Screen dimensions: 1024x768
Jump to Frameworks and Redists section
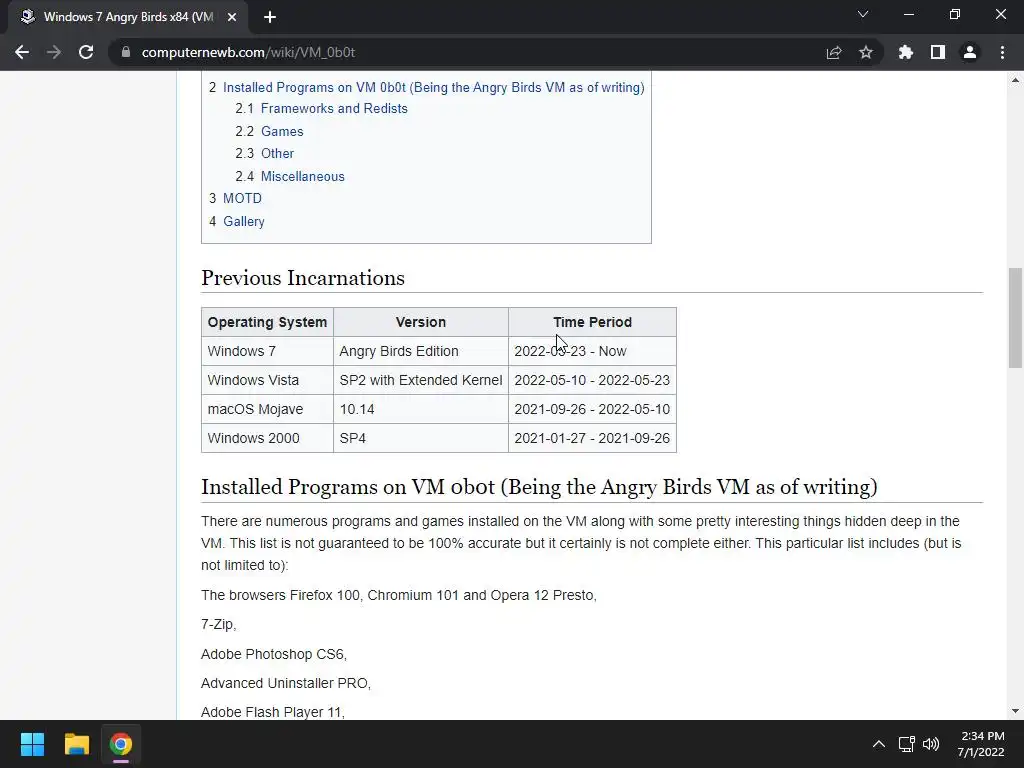tap(334, 108)
